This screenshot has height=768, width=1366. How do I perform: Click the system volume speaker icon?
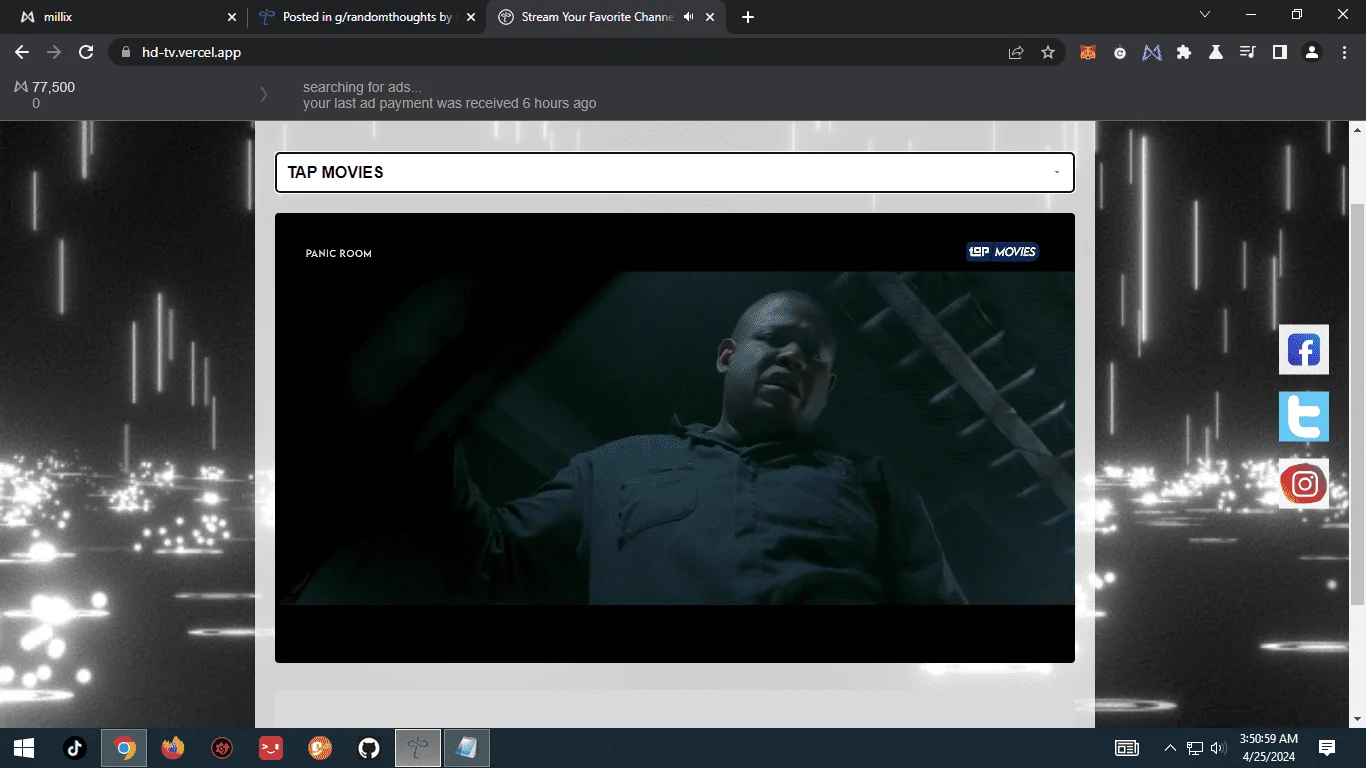pyautogui.click(x=1217, y=748)
